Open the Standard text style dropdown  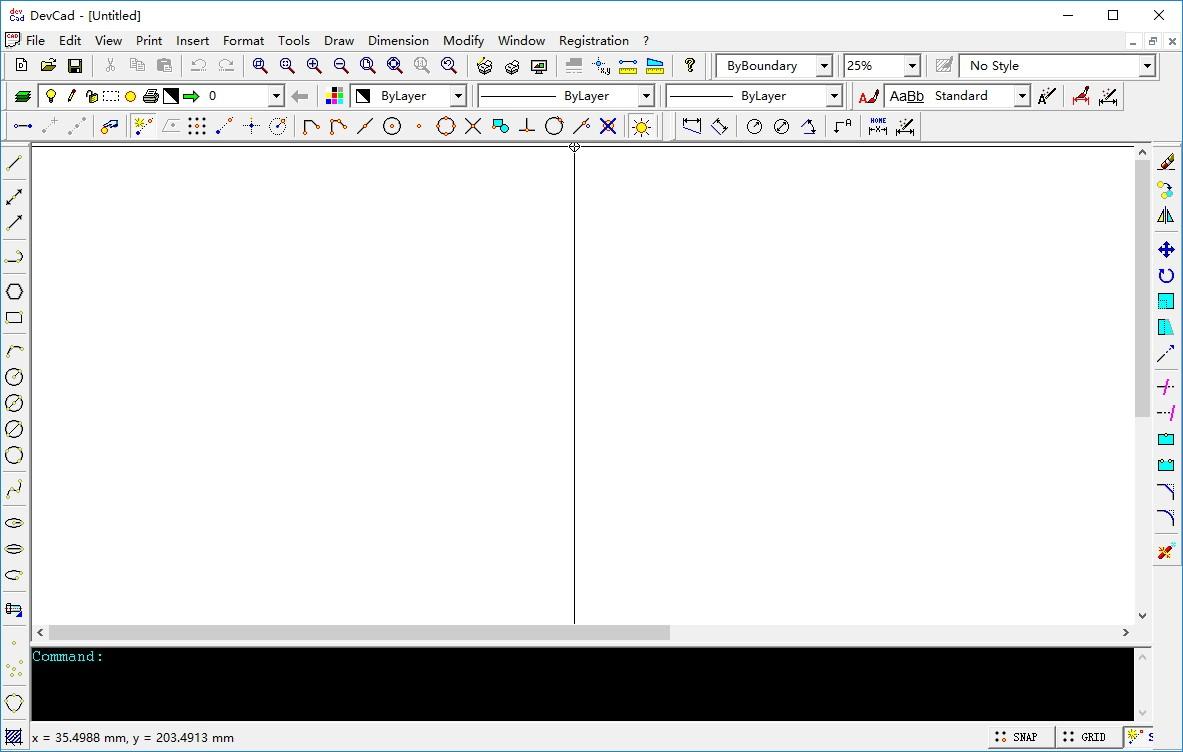1022,96
